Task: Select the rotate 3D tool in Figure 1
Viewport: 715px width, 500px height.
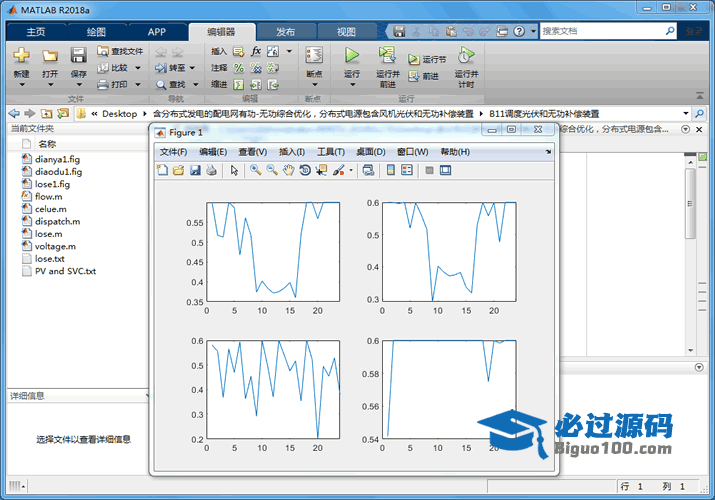Action: click(305, 170)
